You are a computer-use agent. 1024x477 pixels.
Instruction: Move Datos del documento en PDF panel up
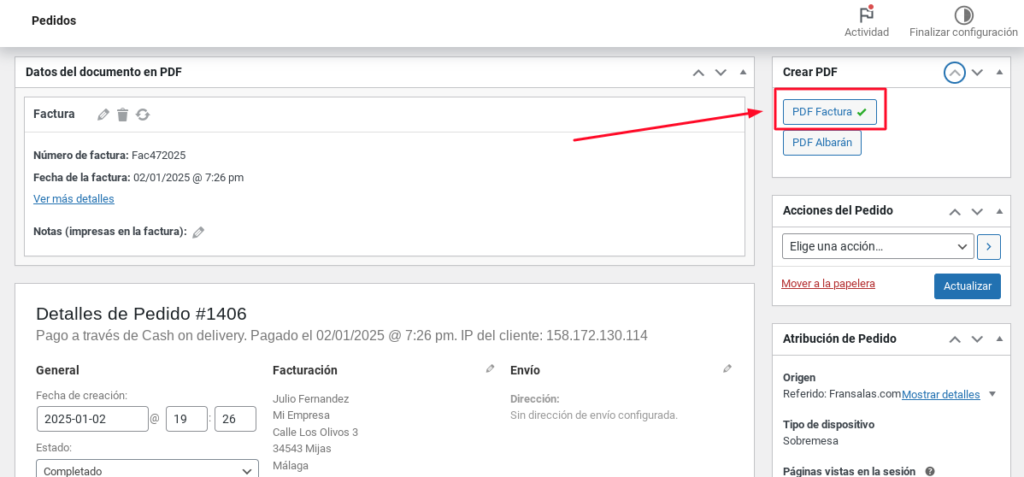click(698, 73)
